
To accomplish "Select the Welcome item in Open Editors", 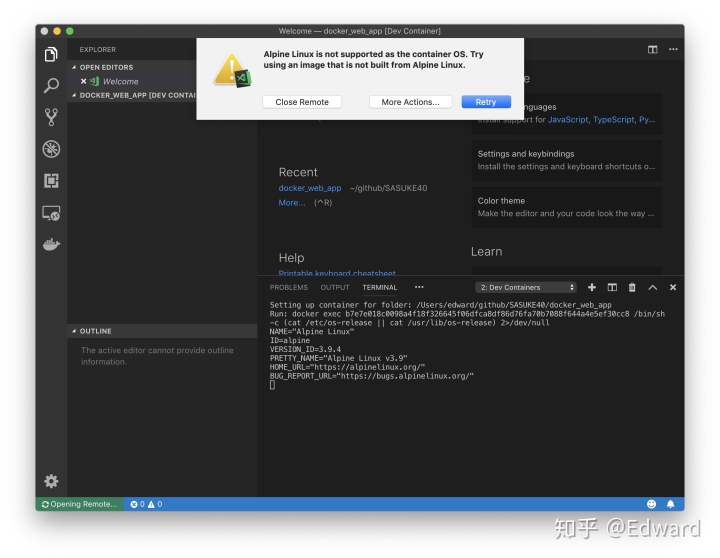I will pos(120,81).
